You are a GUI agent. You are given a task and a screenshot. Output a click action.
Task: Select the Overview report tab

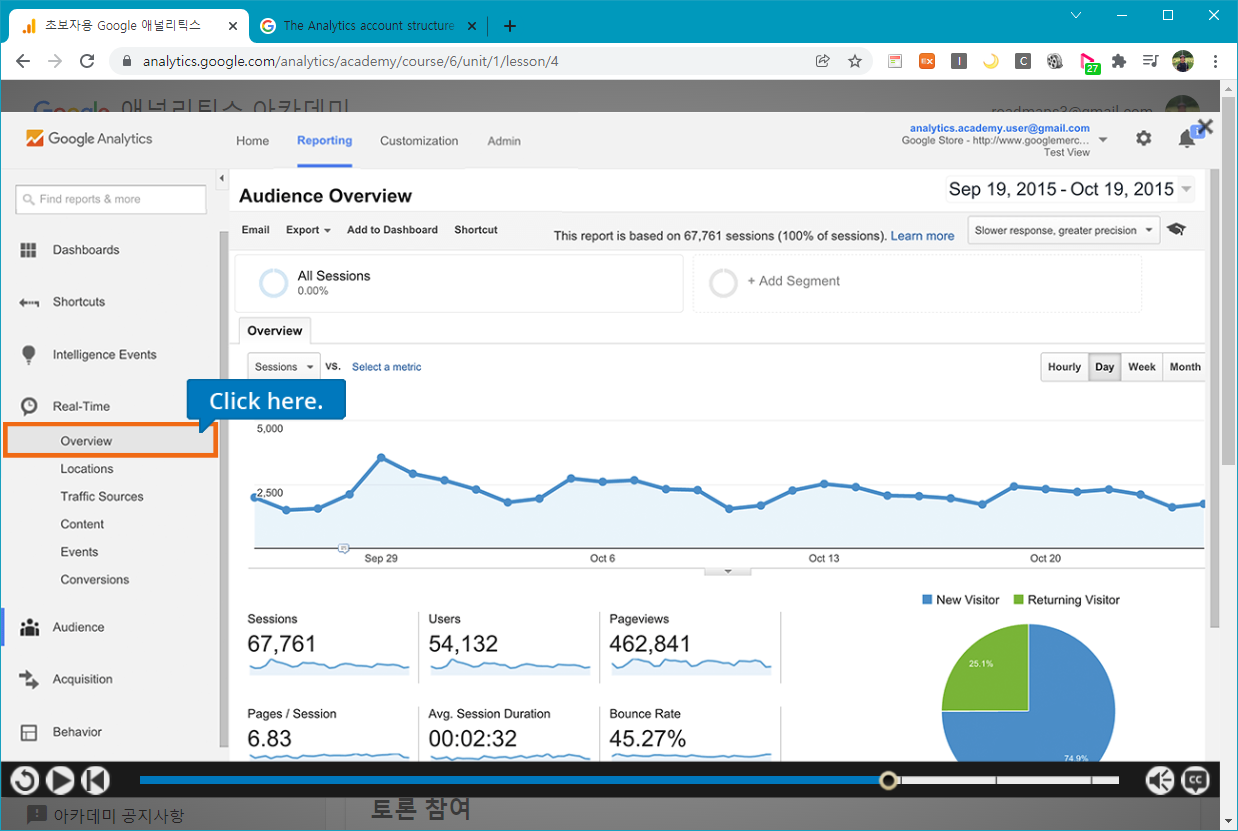click(275, 331)
